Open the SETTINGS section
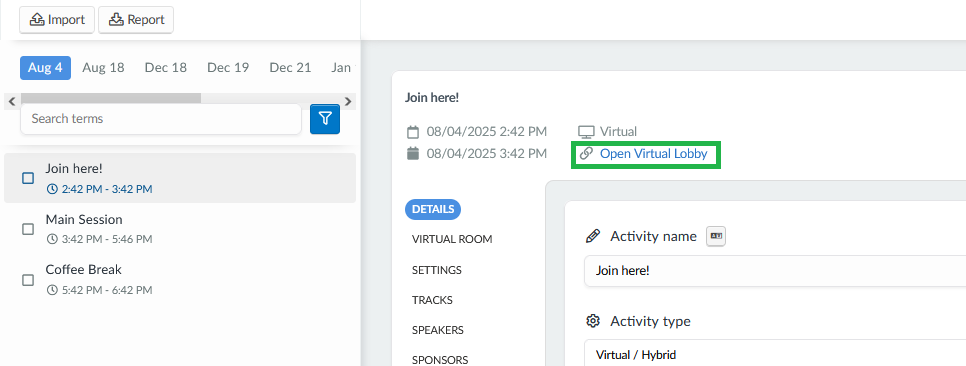 click(437, 270)
